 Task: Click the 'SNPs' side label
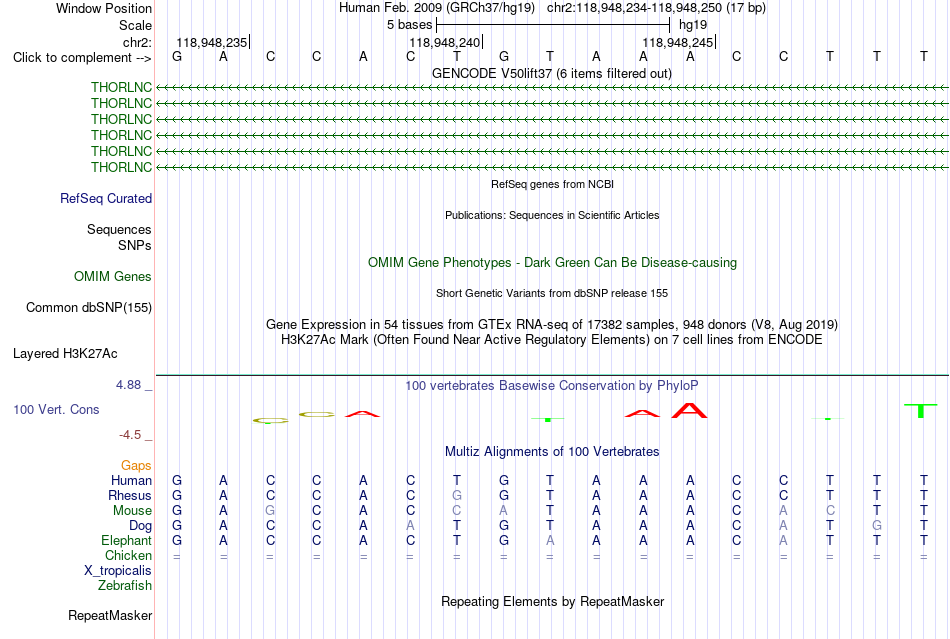135,245
